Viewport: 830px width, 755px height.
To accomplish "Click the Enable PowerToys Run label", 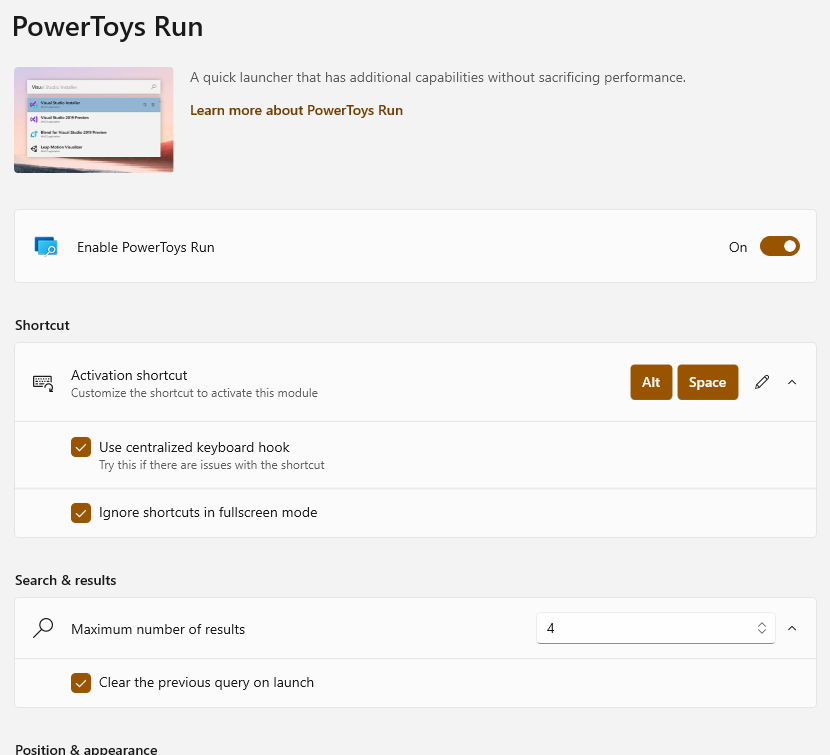I will tap(146, 247).
